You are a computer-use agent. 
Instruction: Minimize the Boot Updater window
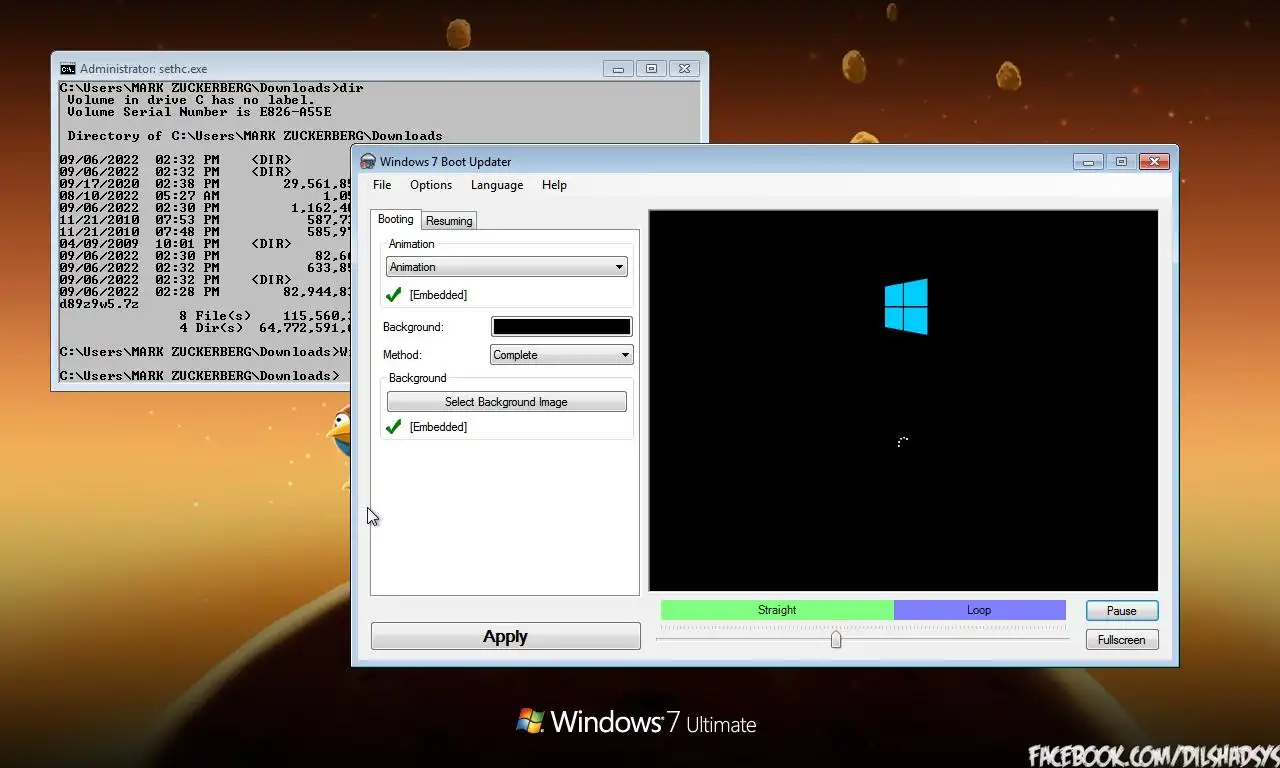(x=1088, y=162)
